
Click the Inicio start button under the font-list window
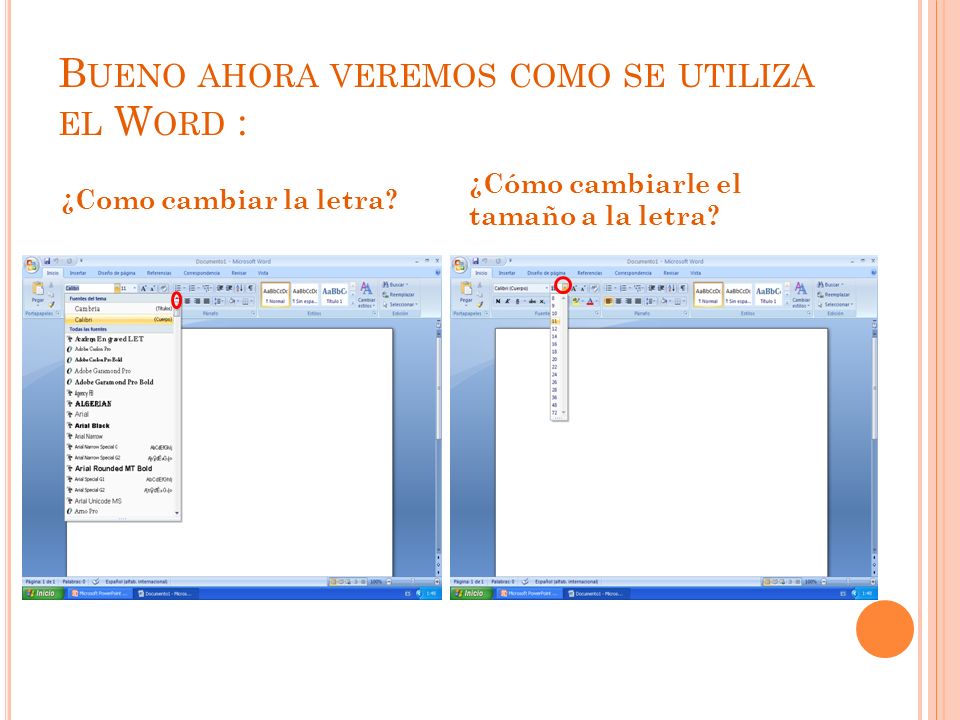point(42,593)
